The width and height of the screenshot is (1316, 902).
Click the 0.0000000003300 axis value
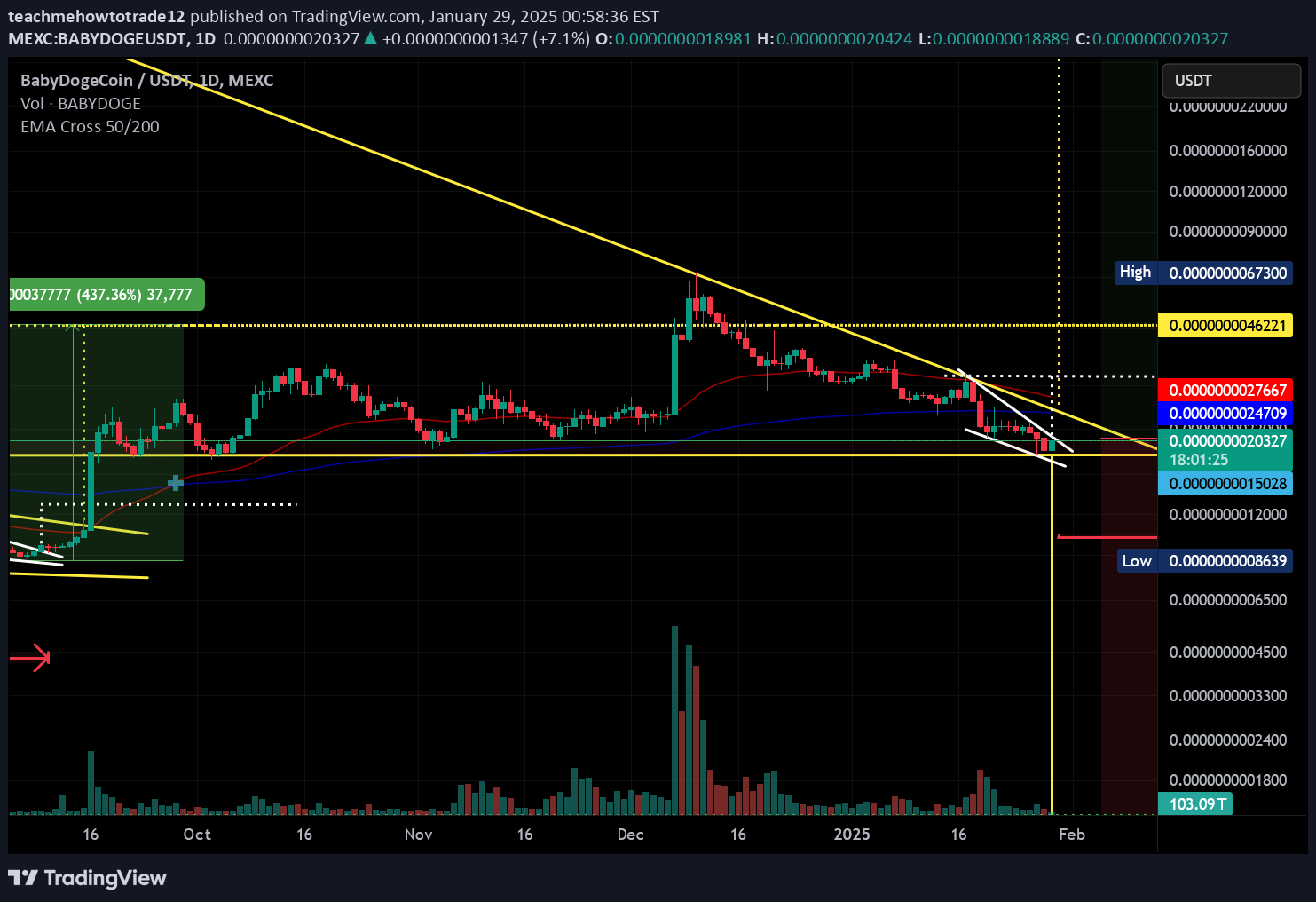(1227, 696)
